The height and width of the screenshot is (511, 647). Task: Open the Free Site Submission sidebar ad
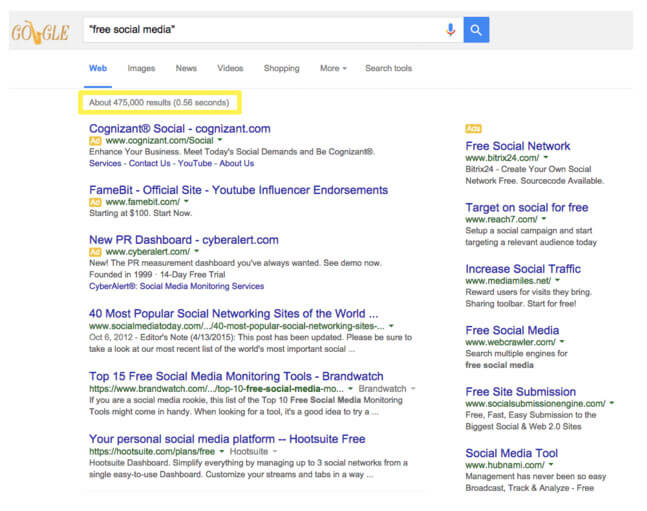pos(521,392)
